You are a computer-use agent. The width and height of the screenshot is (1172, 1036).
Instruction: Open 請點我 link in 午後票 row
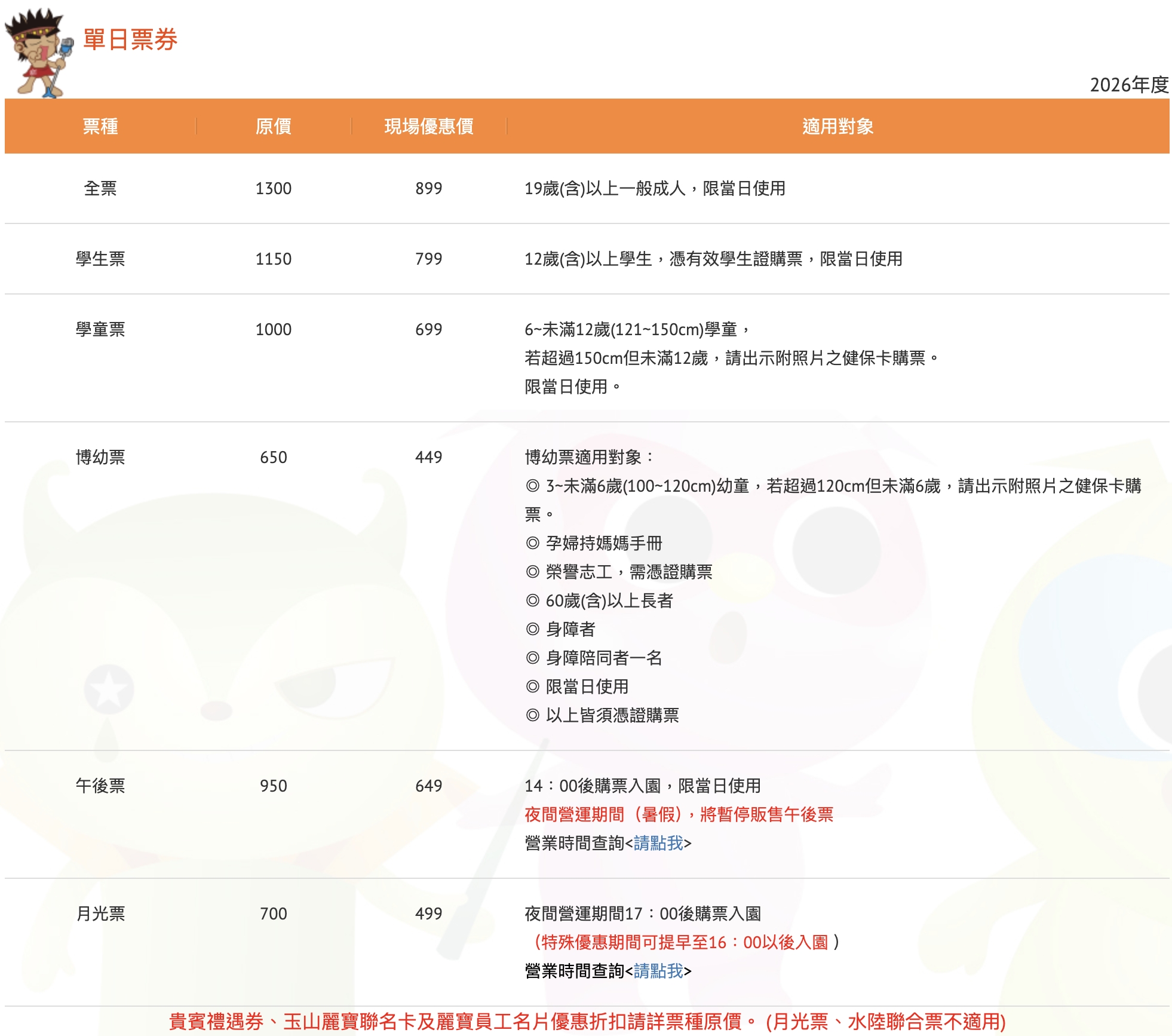[x=658, y=843]
